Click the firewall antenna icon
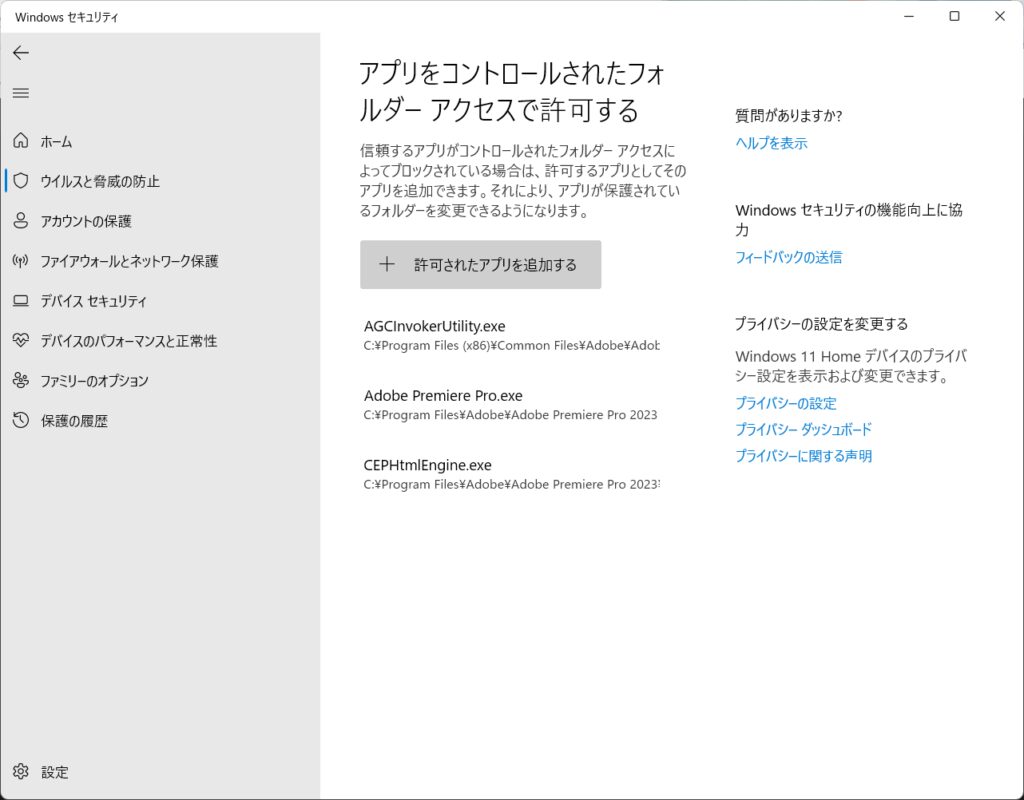1024x800 pixels. tap(21, 261)
